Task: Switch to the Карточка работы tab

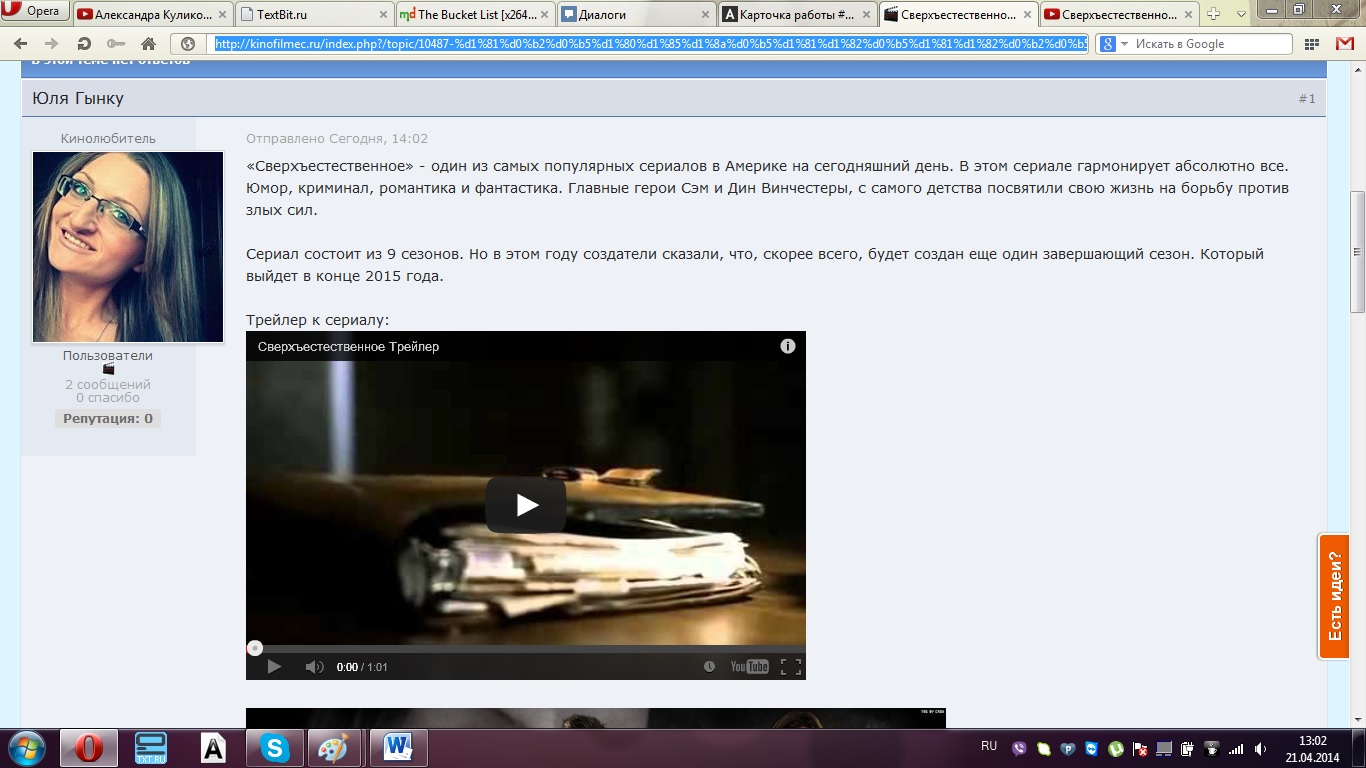Action: [797, 14]
